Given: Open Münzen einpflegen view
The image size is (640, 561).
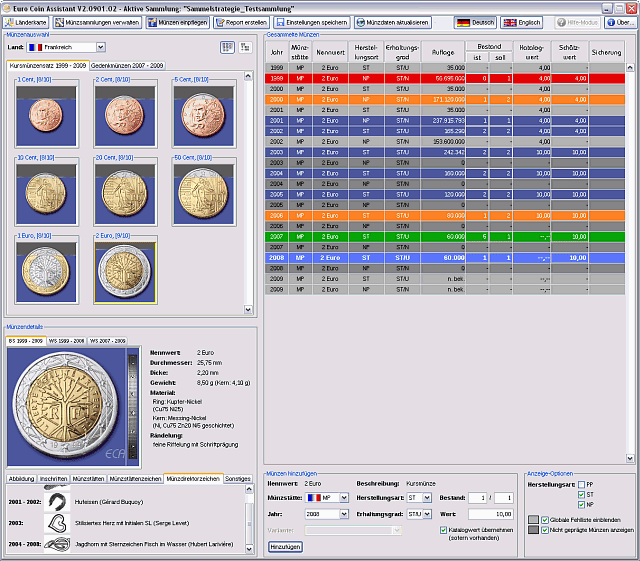Looking at the screenshot, I should pyautogui.click(x=178, y=22).
